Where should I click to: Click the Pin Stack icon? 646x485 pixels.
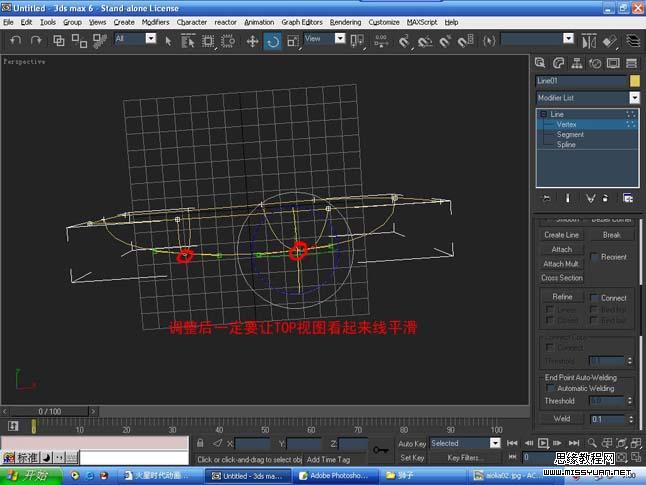(x=546, y=198)
